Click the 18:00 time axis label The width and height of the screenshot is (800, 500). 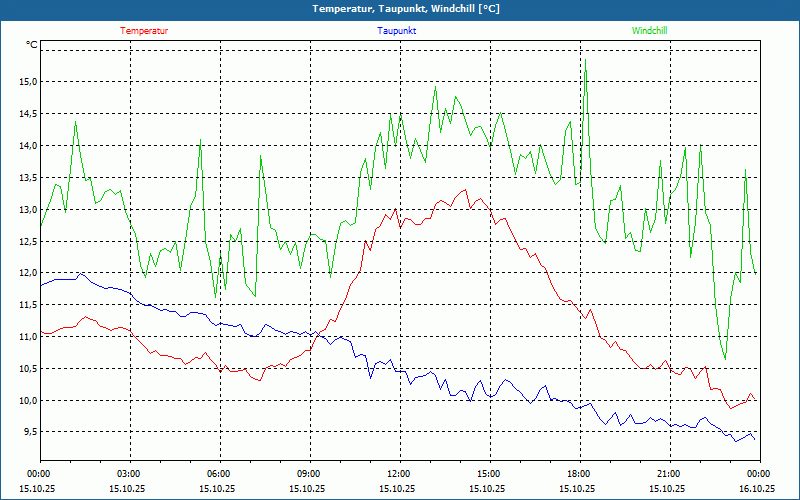(579, 474)
